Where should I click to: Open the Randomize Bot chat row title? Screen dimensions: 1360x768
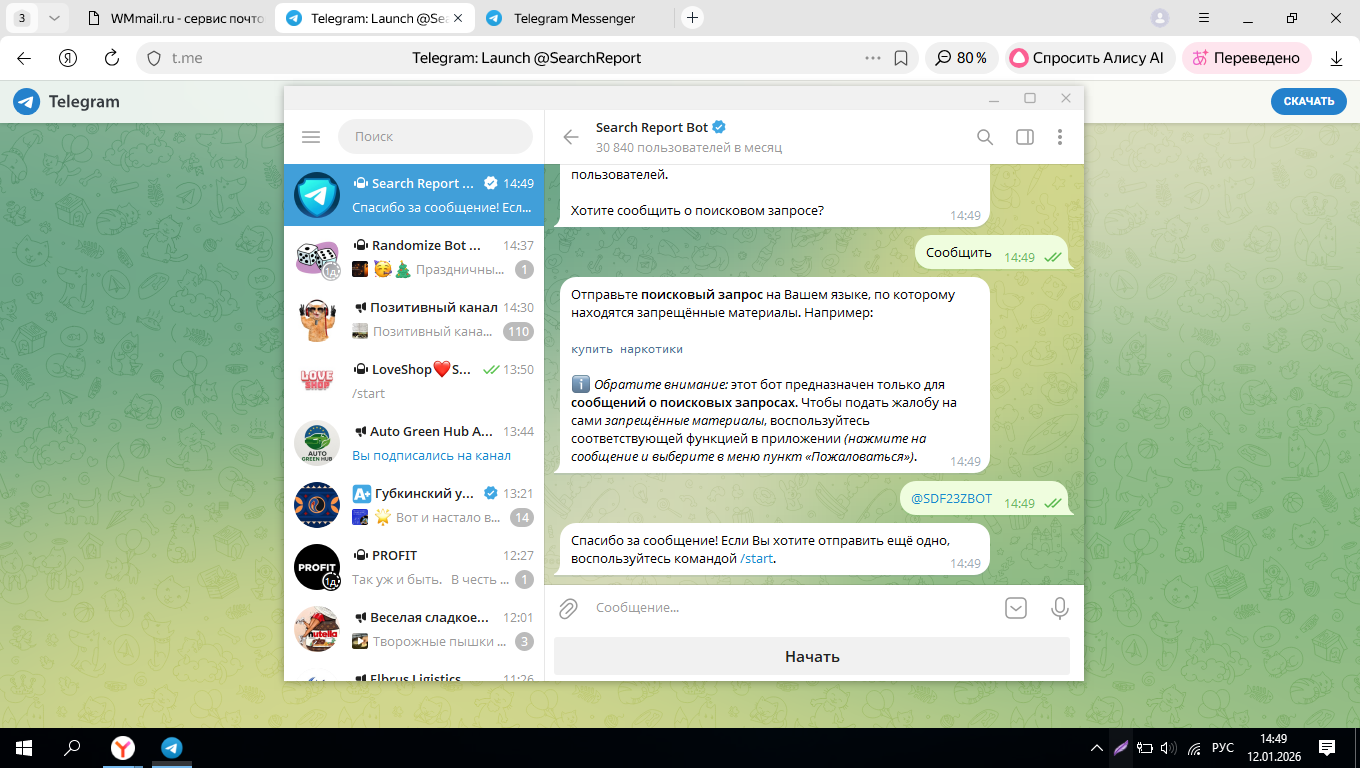(x=426, y=245)
